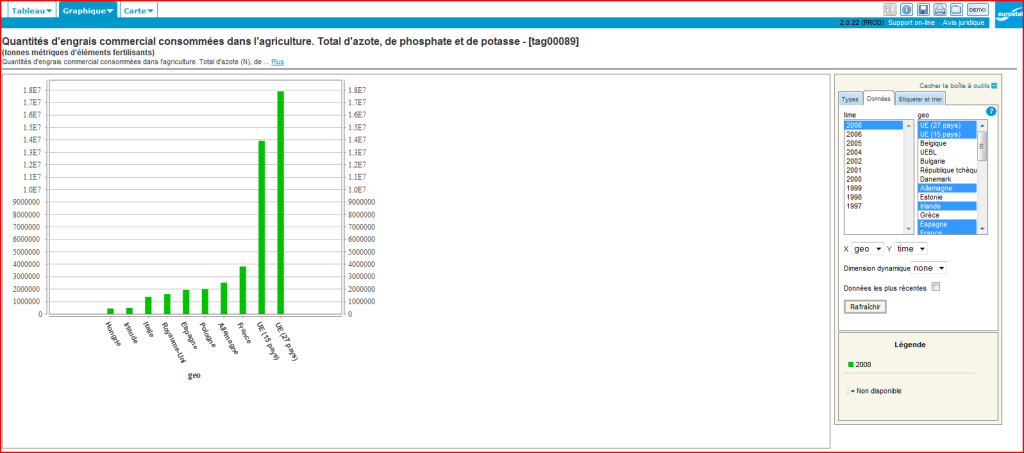The image size is (1024, 453).
Task: Click the geo list scroll down arrow
Action: 982,229
